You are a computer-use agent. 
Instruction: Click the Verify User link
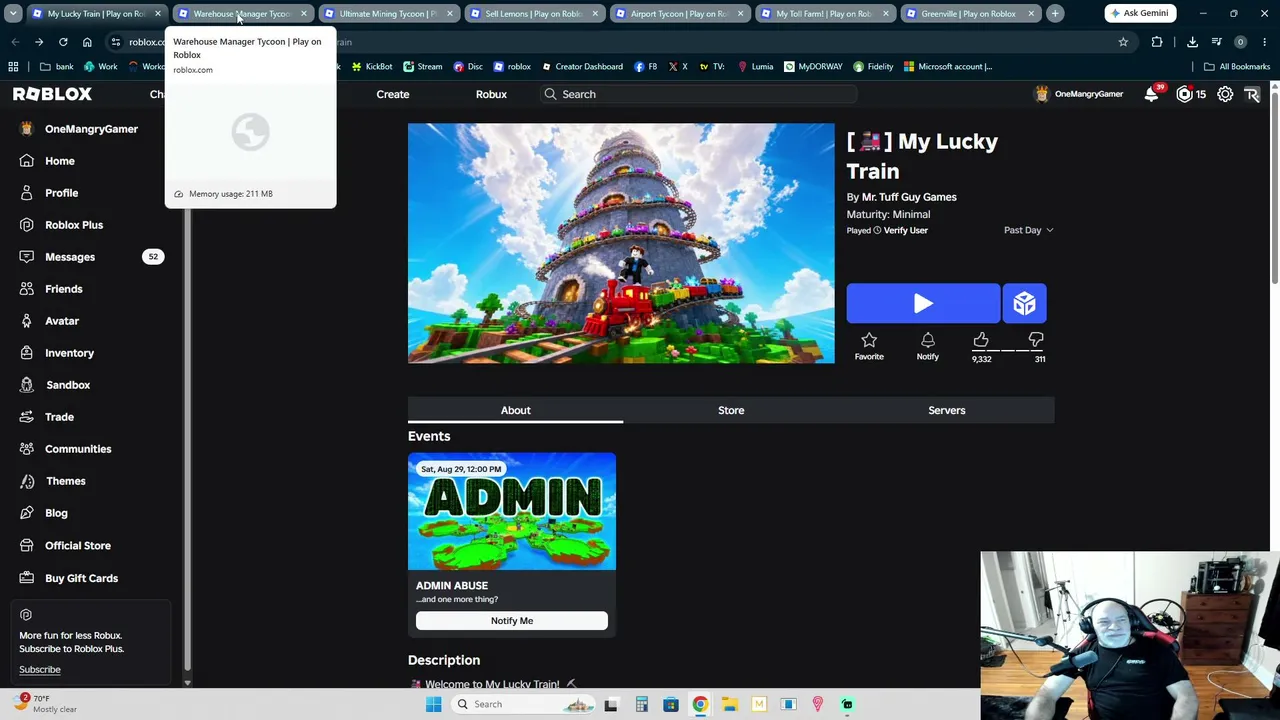[x=905, y=230]
